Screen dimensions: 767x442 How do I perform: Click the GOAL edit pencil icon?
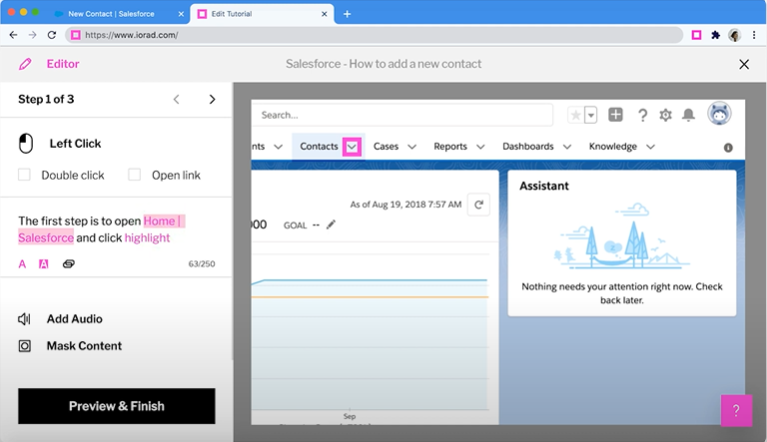[x=331, y=224]
